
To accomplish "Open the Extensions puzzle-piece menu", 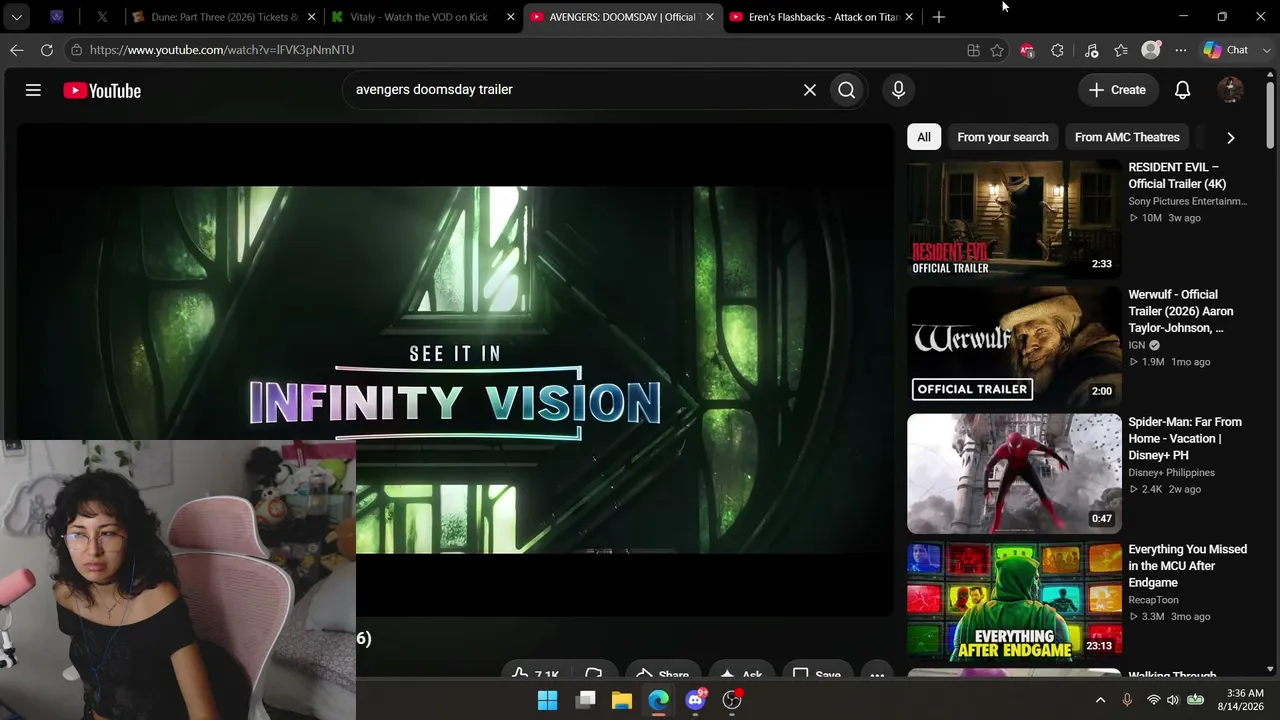I will (1057, 50).
